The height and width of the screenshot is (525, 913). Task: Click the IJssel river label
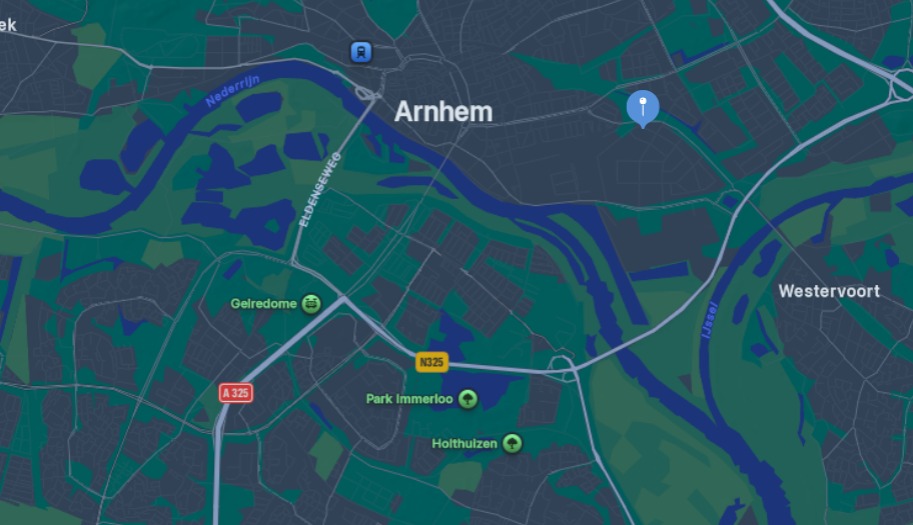click(x=710, y=320)
